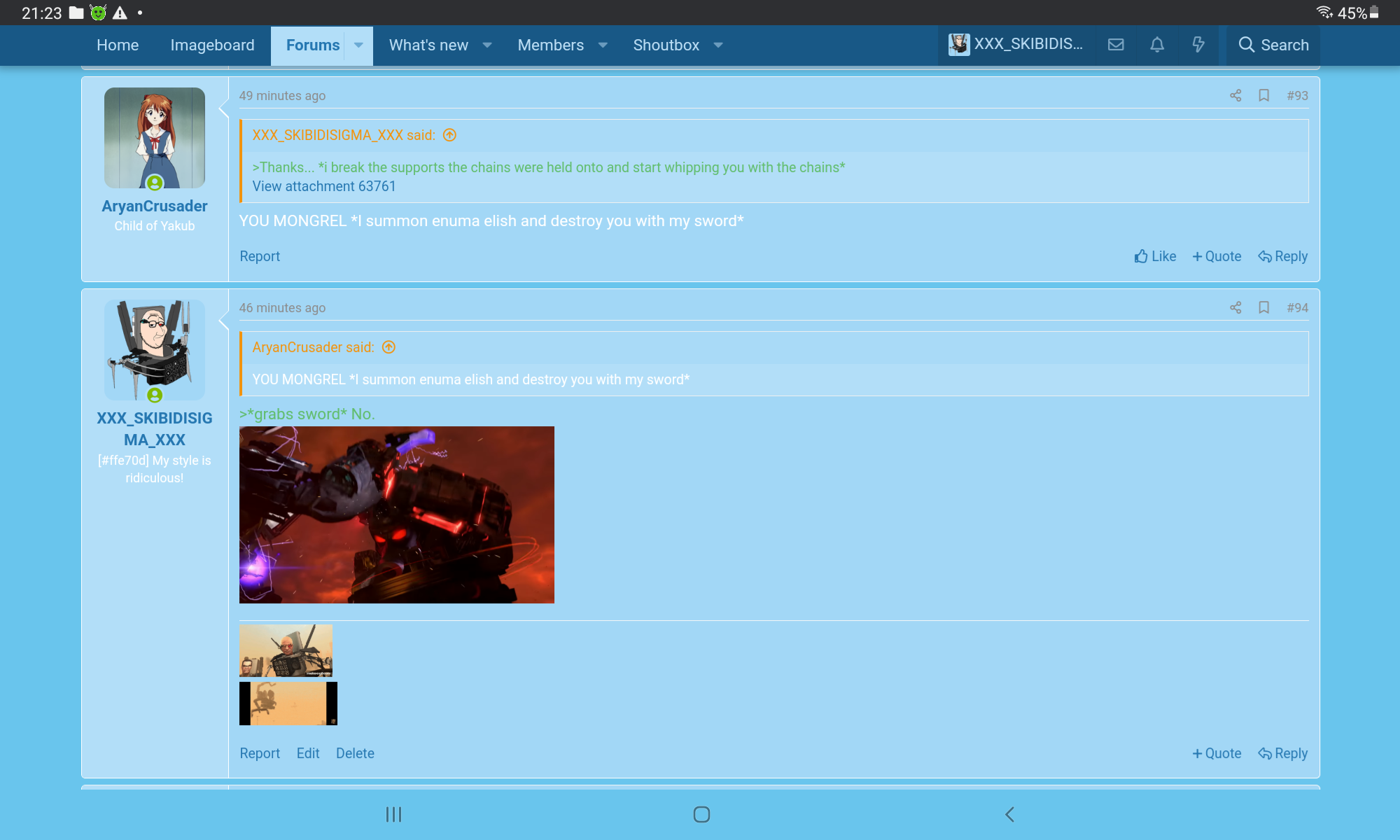Open the Members tab
Screen dimensions: 1400x840
pyautogui.click(x=550, y=45)
